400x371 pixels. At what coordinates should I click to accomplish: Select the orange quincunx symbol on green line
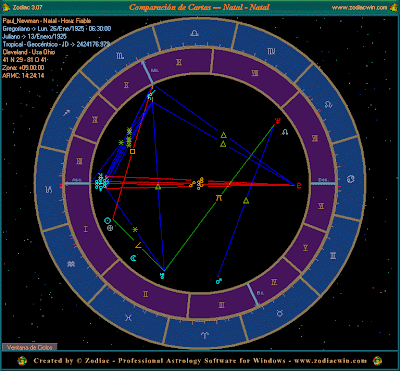(219, 198)
